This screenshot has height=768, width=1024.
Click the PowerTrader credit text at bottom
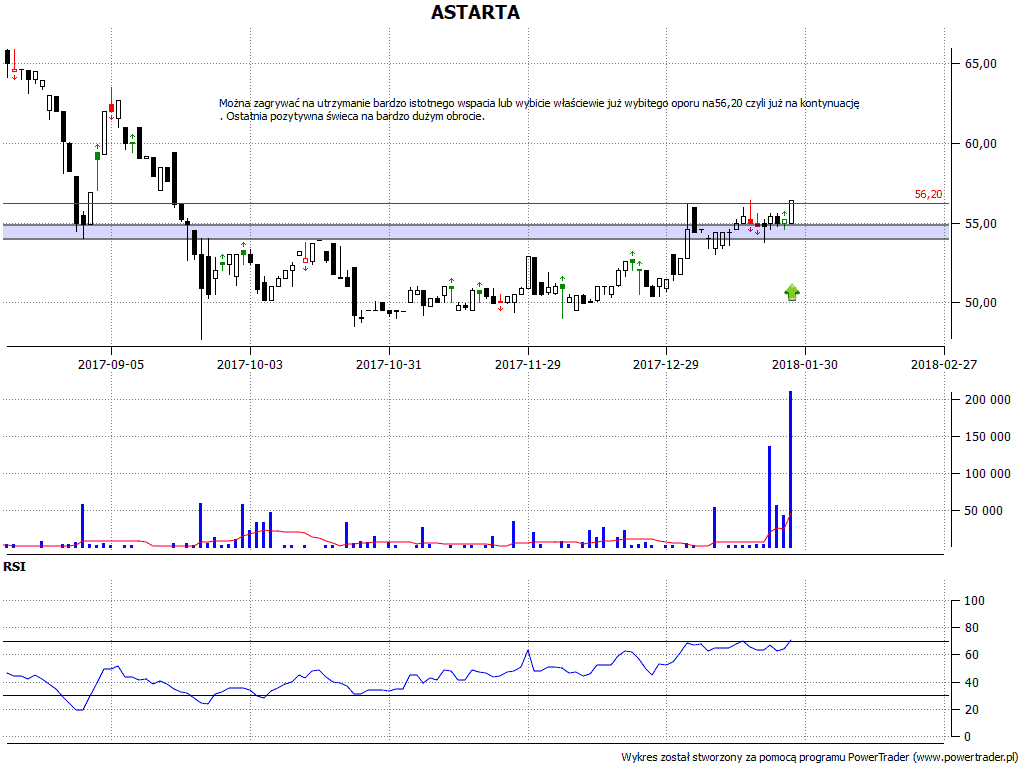[x=818, y=758]
